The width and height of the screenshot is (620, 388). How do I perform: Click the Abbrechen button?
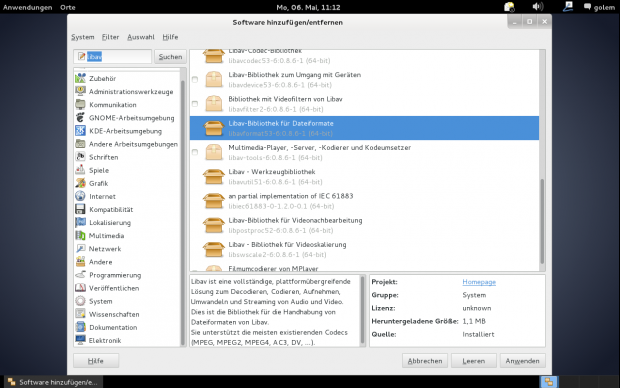click(x=425, y=361)
